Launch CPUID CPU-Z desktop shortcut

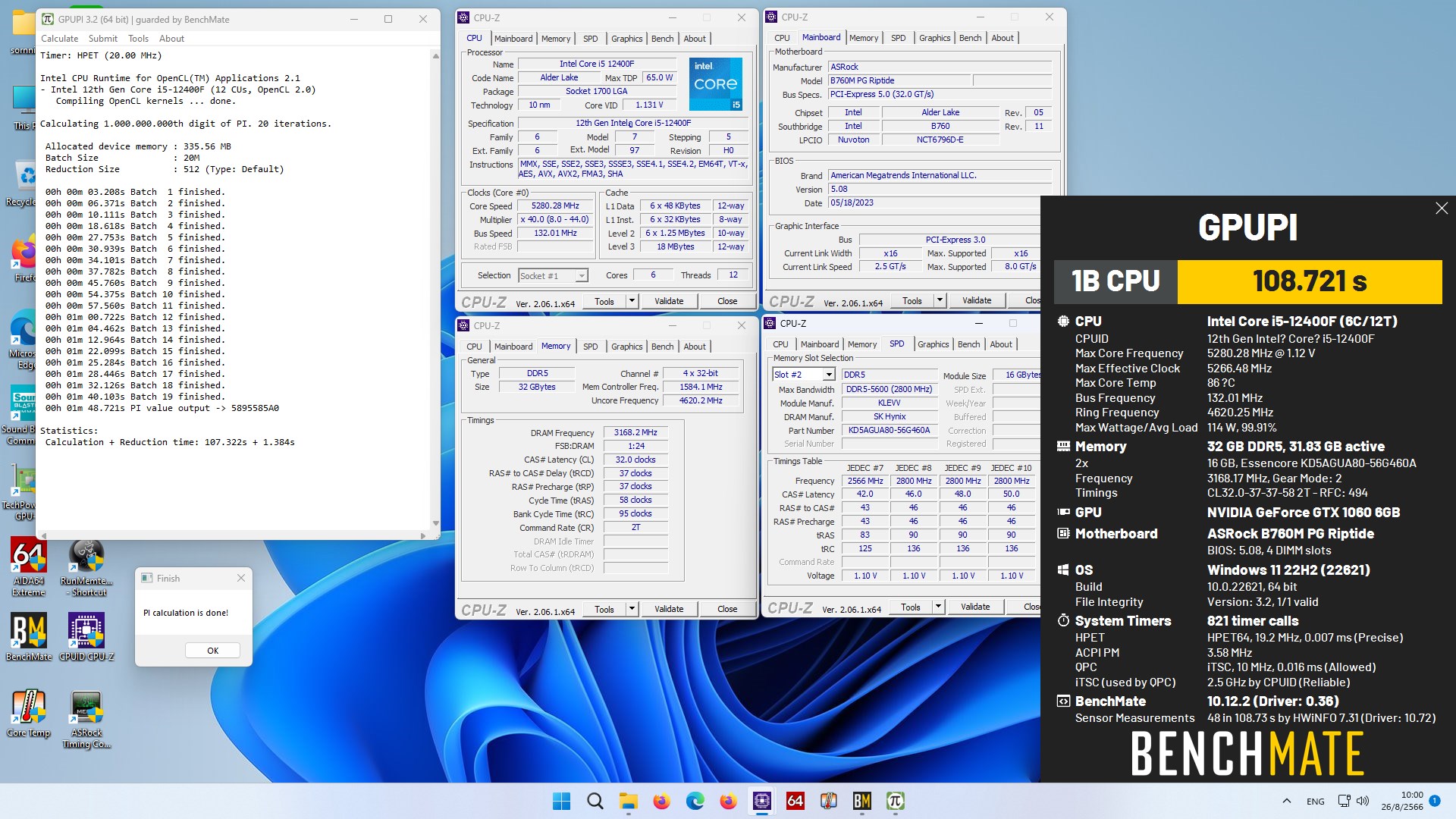[x=86, y=637]
